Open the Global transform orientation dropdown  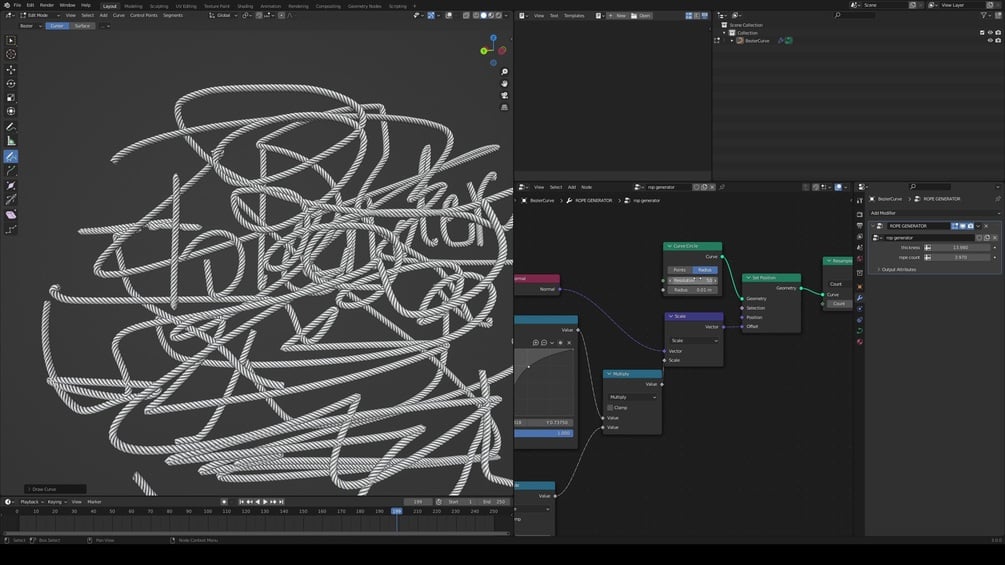click(222, 15)
